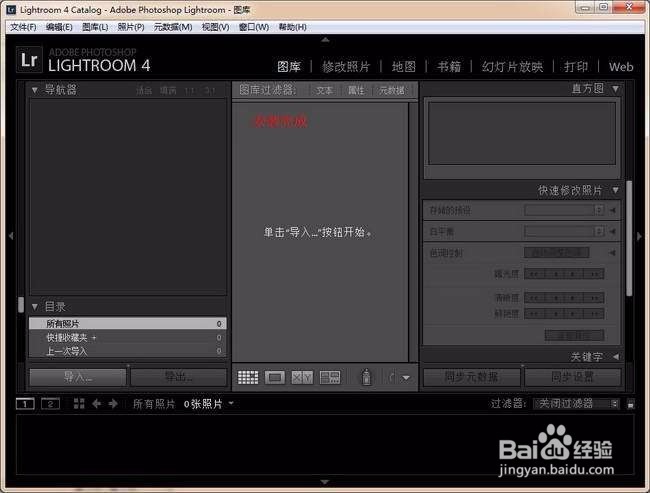Open the 图库(L) menu
The width and height of the screenshot is (650, 493).
point(95,27)
